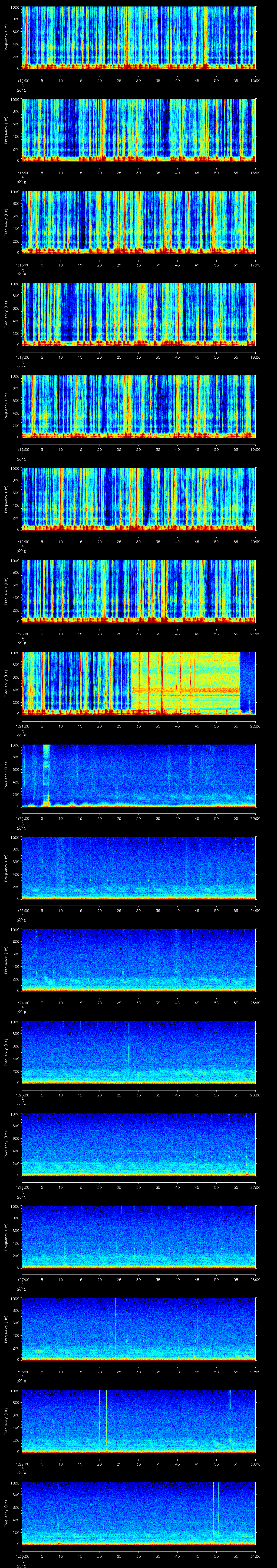Click the '15:00' end time label

pyautogui.click(x=255, y=80)
